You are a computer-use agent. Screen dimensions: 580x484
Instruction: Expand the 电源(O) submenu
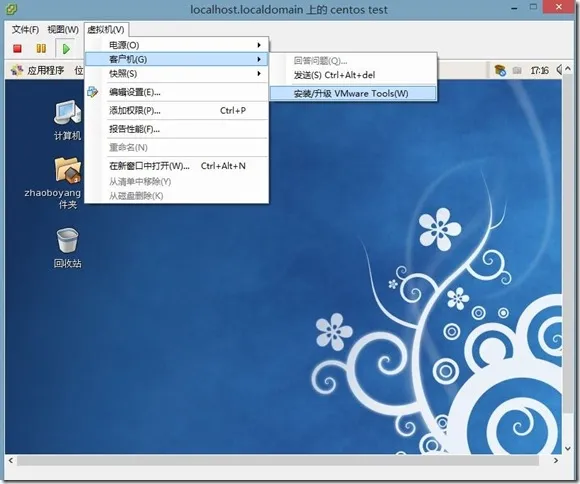pyautogui.click(x=176, y=45)
